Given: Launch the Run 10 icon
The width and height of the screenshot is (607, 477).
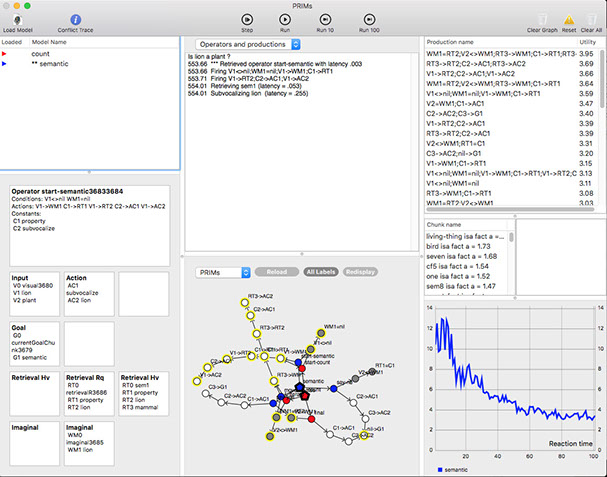Looking at the screenshot, I should coord(325,19).
